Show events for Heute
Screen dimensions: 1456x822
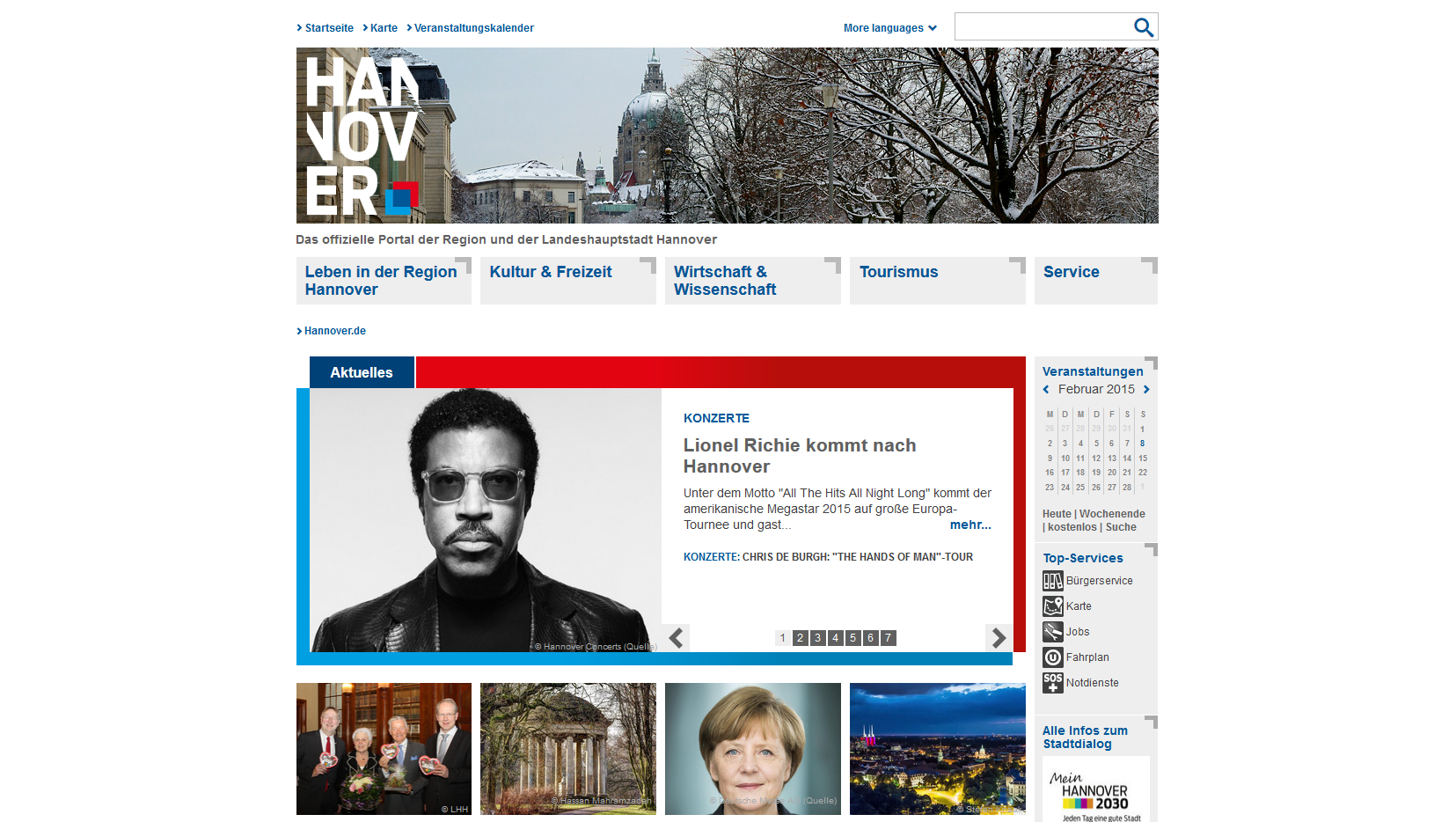pyautogui.click(x=1057, y=514)
